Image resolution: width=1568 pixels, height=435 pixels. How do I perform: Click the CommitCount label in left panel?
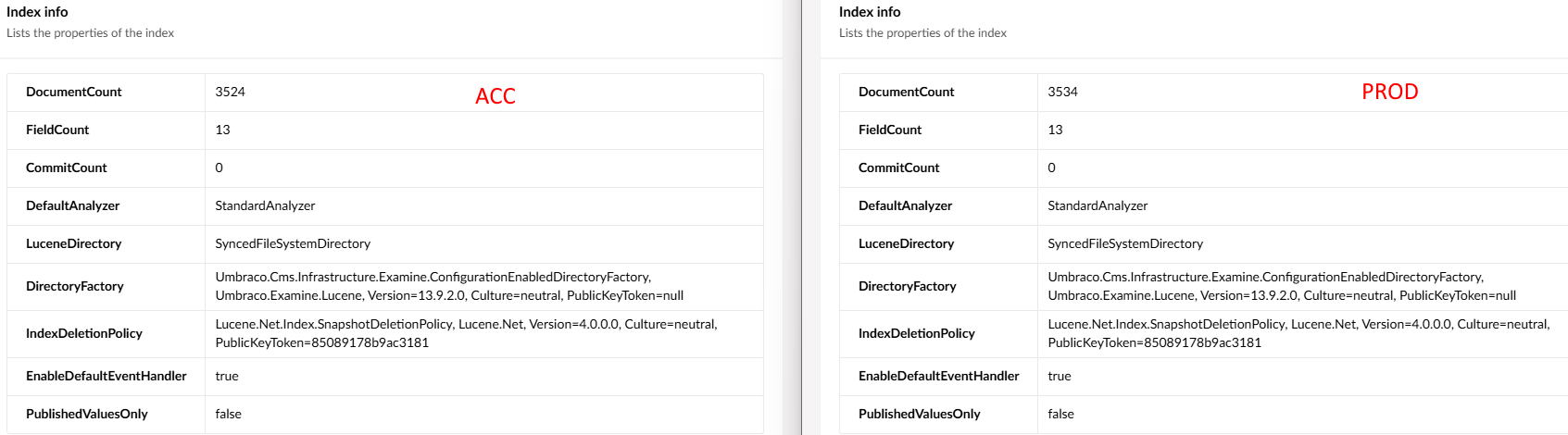point(66,168)
